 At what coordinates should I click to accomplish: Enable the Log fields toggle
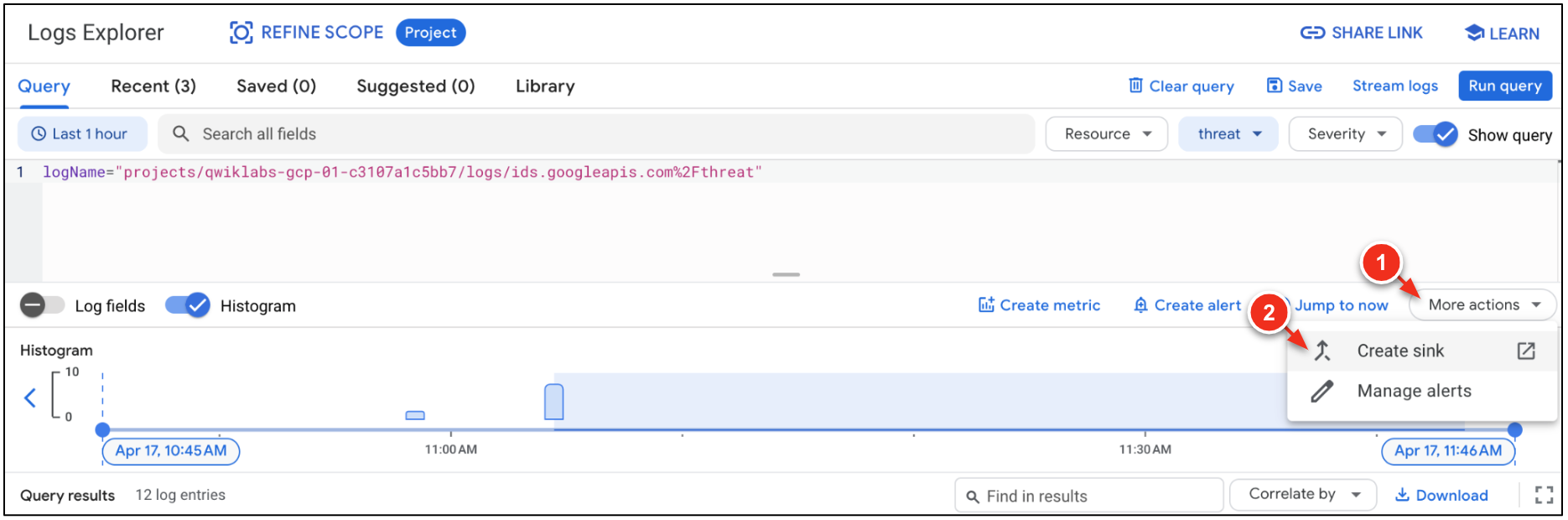pos(43,305)
